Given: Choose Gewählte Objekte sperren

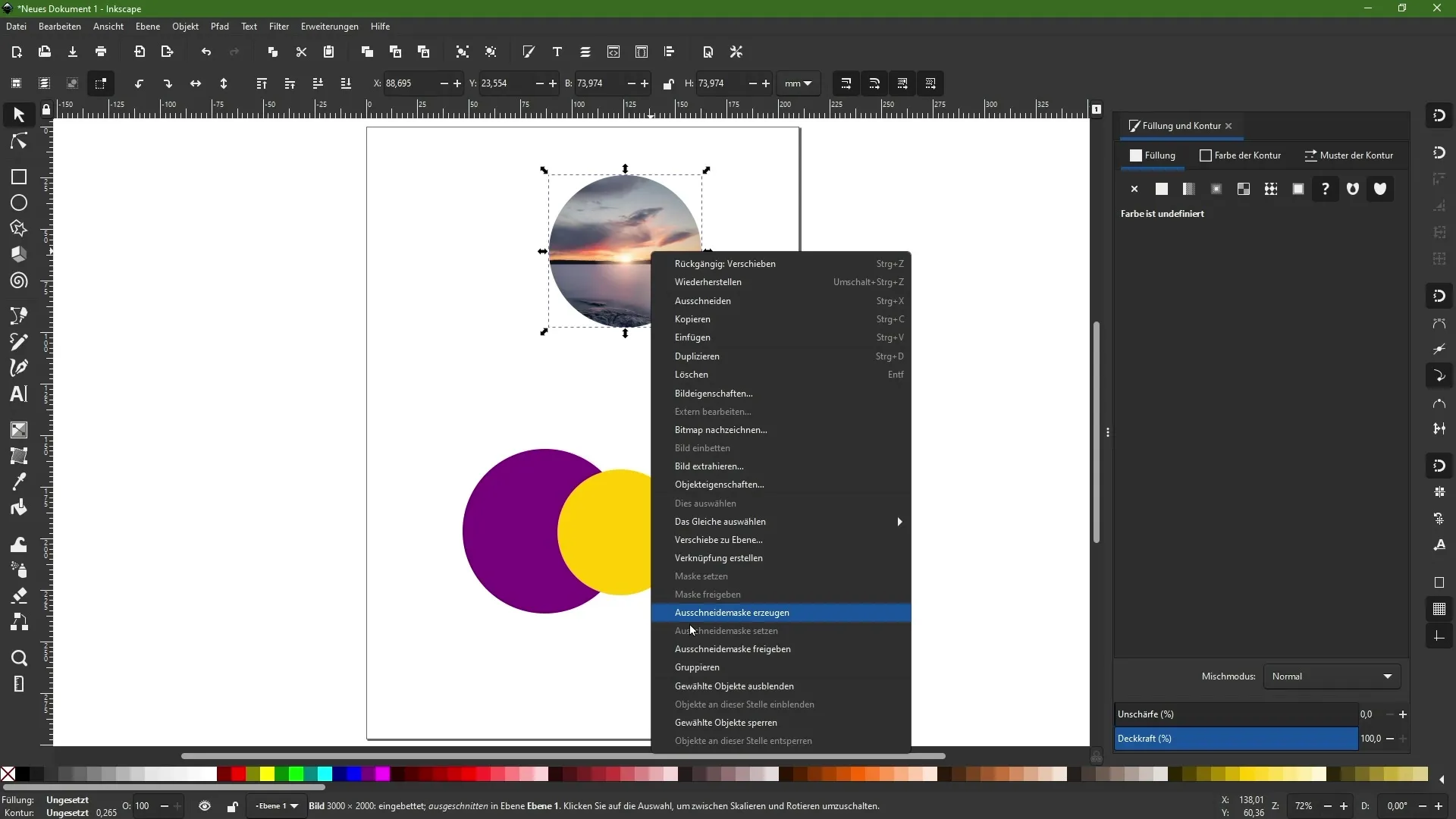Looking at the screenshot, I should [781, 723].
